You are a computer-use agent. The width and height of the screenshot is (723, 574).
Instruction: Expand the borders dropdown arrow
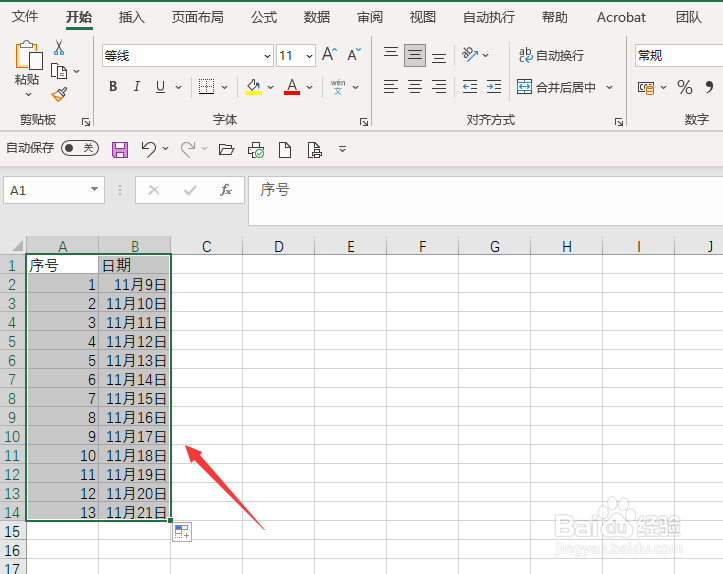225,87
